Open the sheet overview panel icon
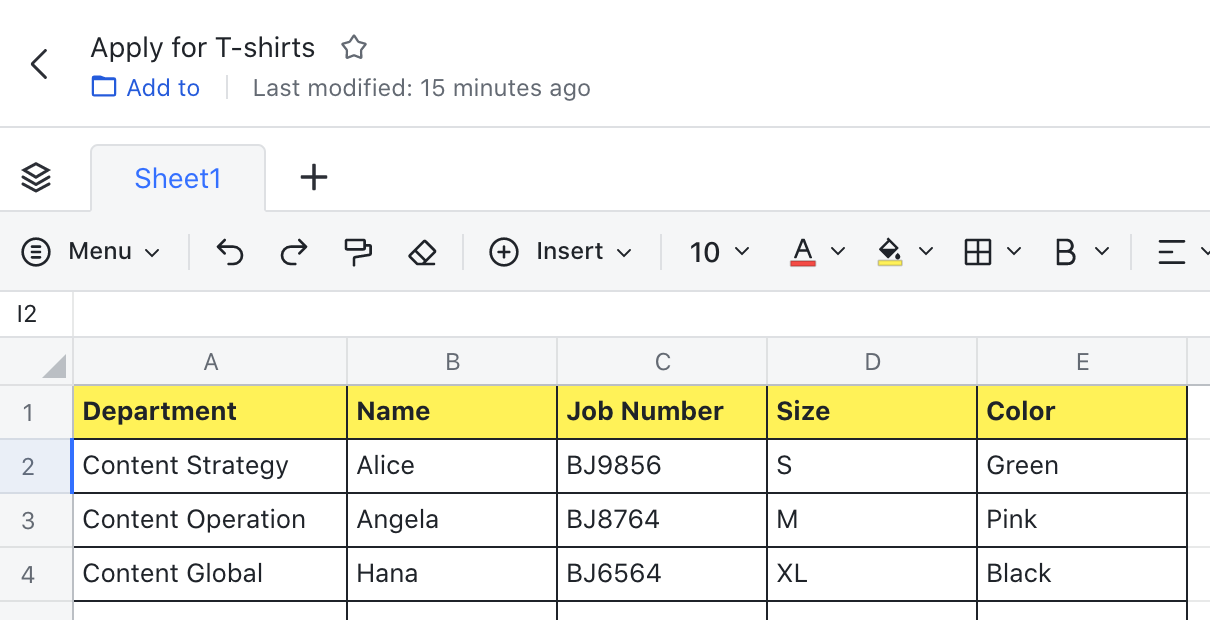 tap(36, 177)
